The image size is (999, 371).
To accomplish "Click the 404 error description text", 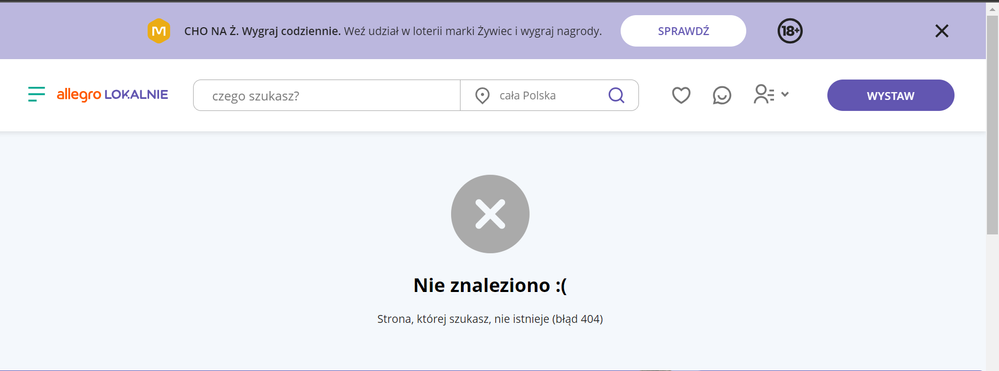I will tap(490, 319).
